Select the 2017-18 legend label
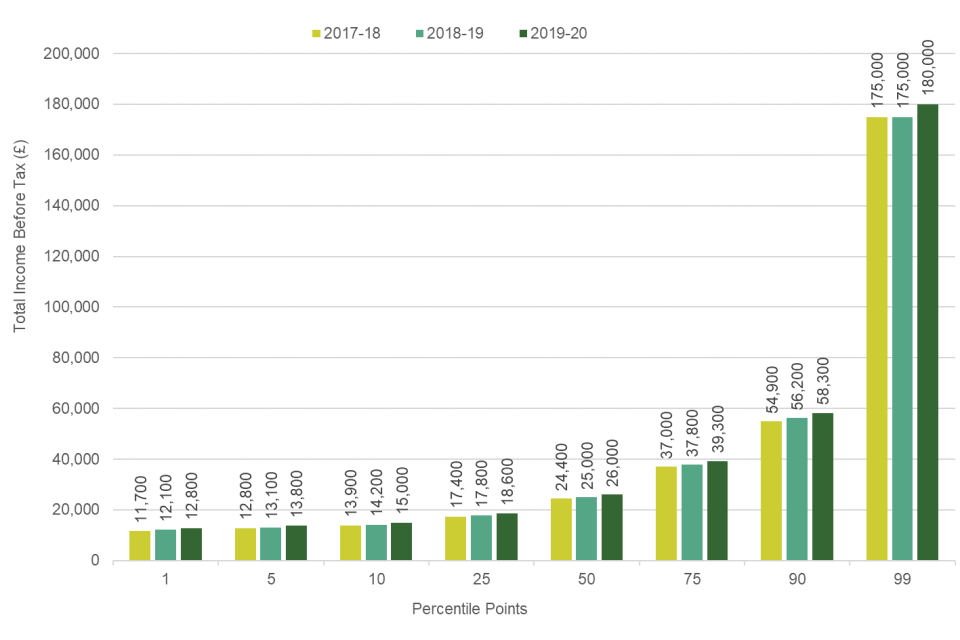The width and height of the screenshot is (960, 640). tap(353, 33)
